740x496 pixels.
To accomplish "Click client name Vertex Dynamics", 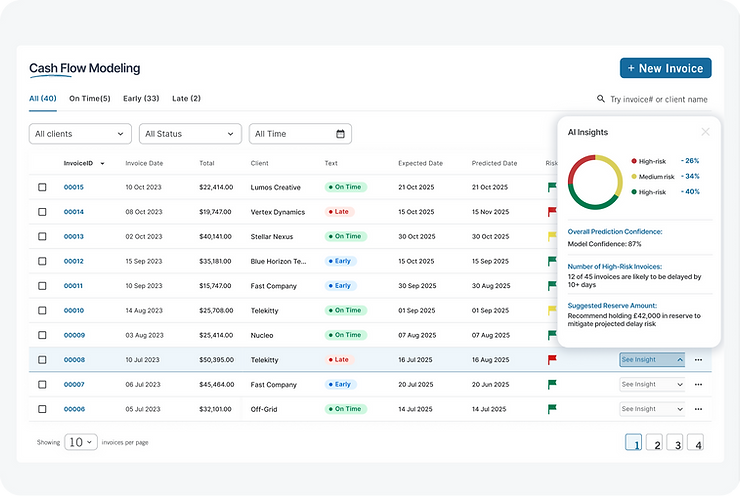I will click(x=278, y=212).
